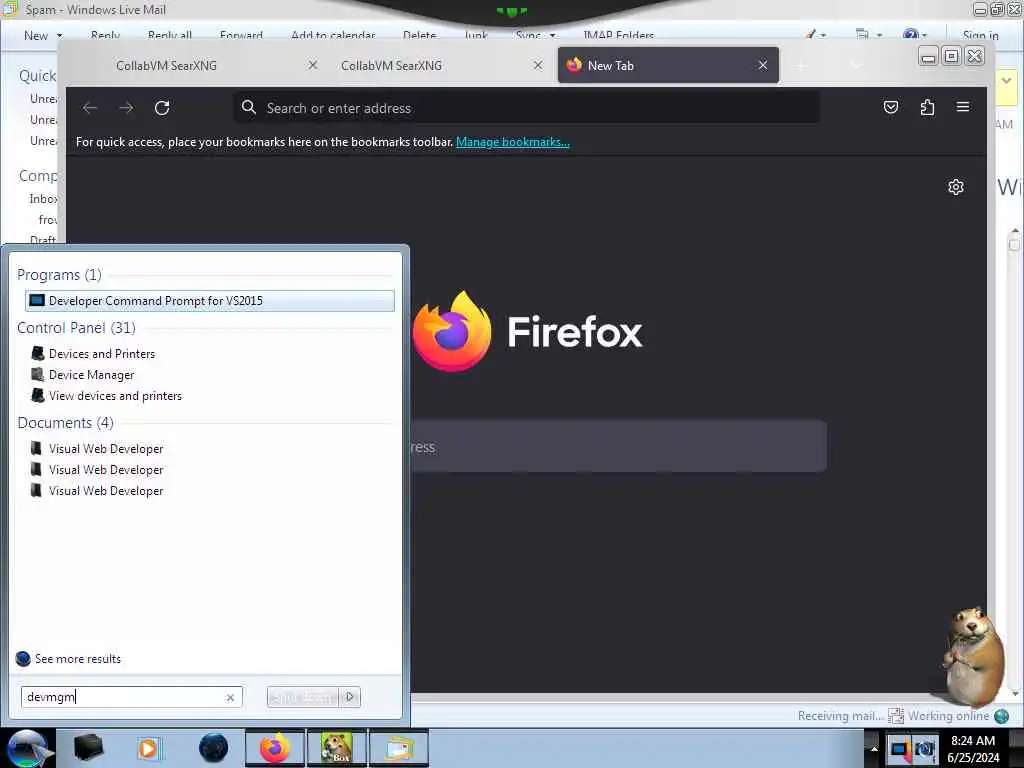Show hidden system tray icons
Screen dimensions: 1024x768
[x=874, y=749]
